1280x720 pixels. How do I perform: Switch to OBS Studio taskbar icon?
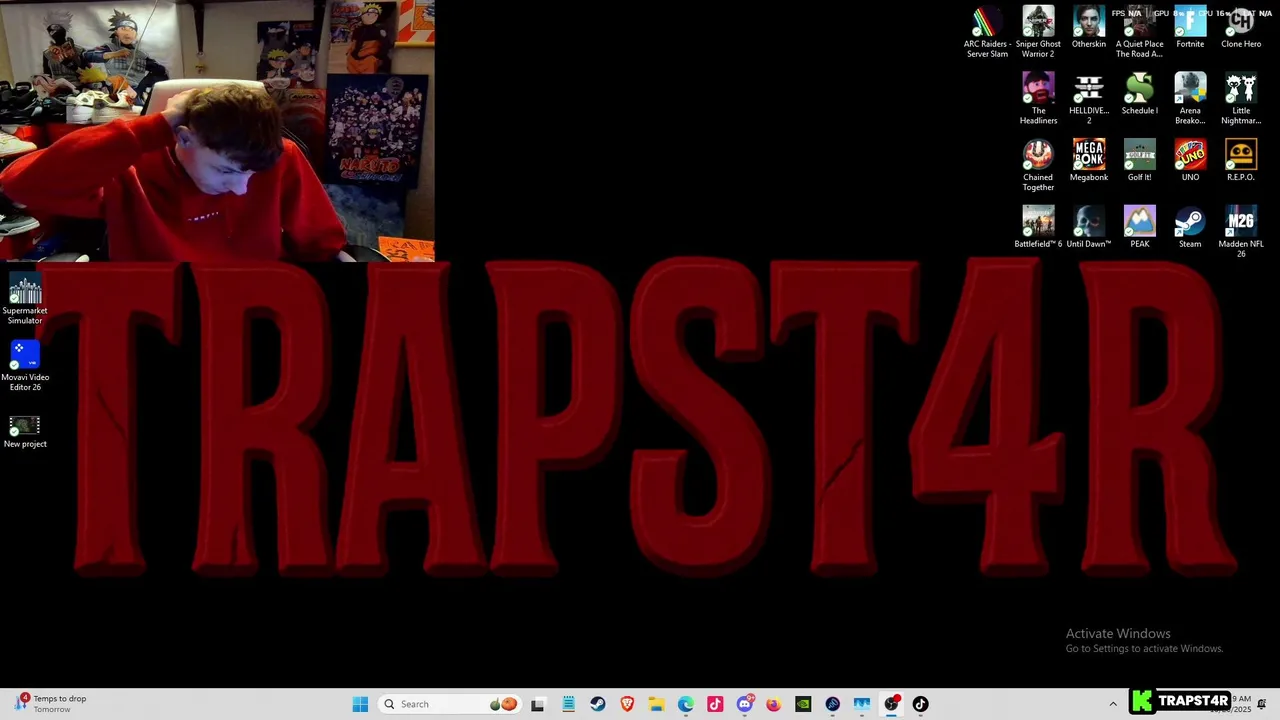pos(891,704)
